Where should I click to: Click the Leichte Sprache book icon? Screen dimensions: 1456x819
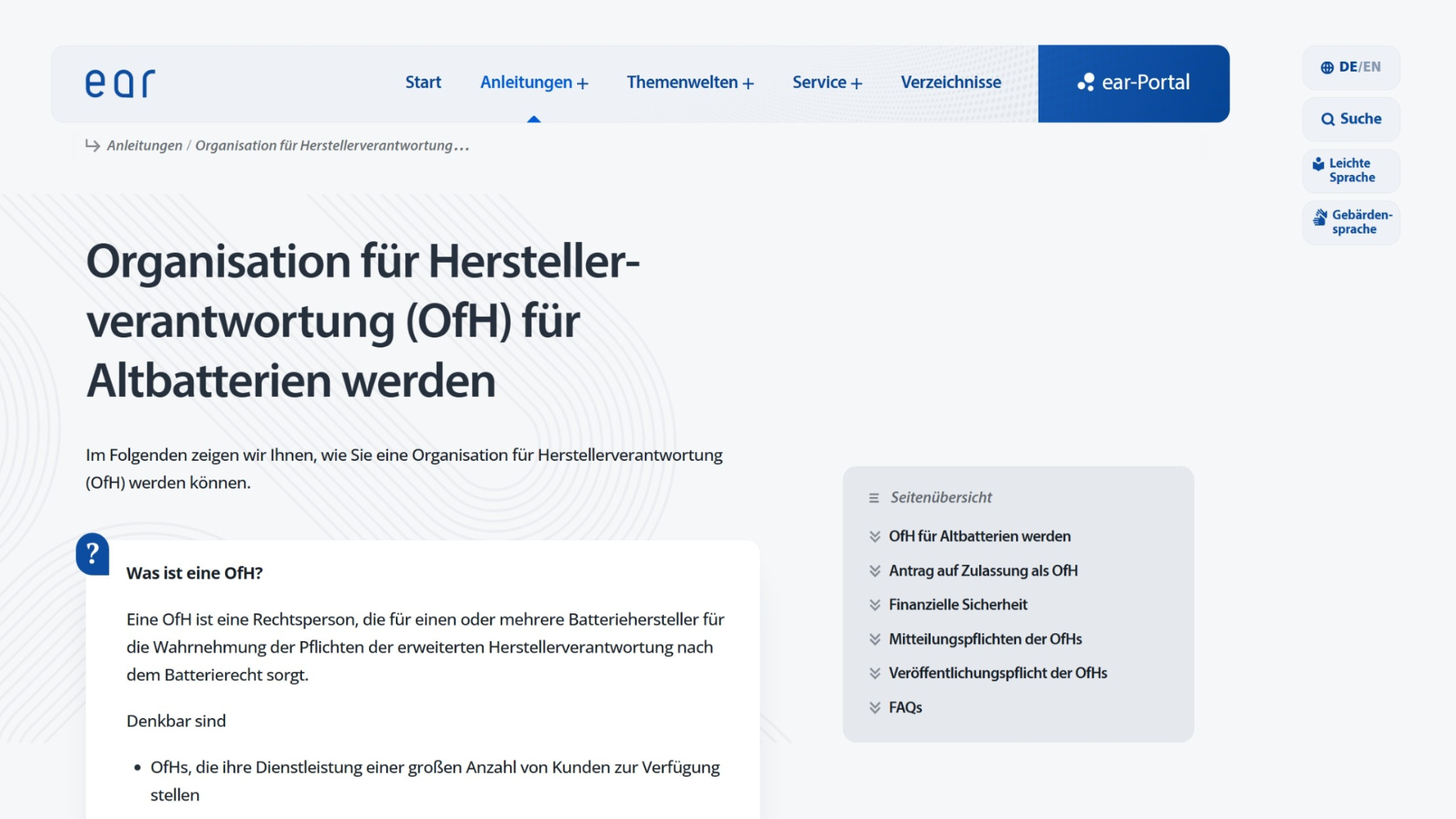click(1318, 164)
